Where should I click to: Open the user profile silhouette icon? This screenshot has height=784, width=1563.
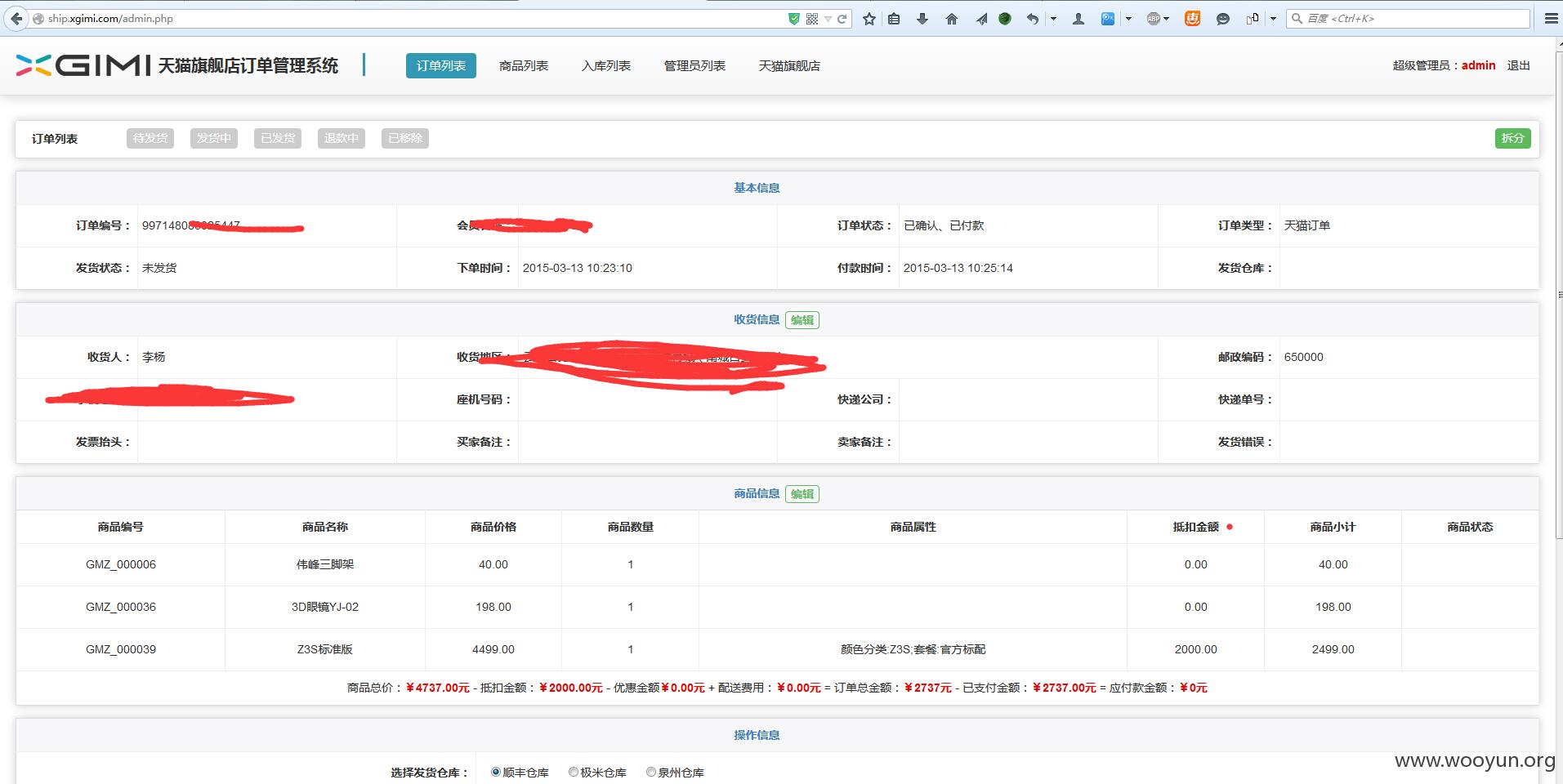(x=1078, y=19)
